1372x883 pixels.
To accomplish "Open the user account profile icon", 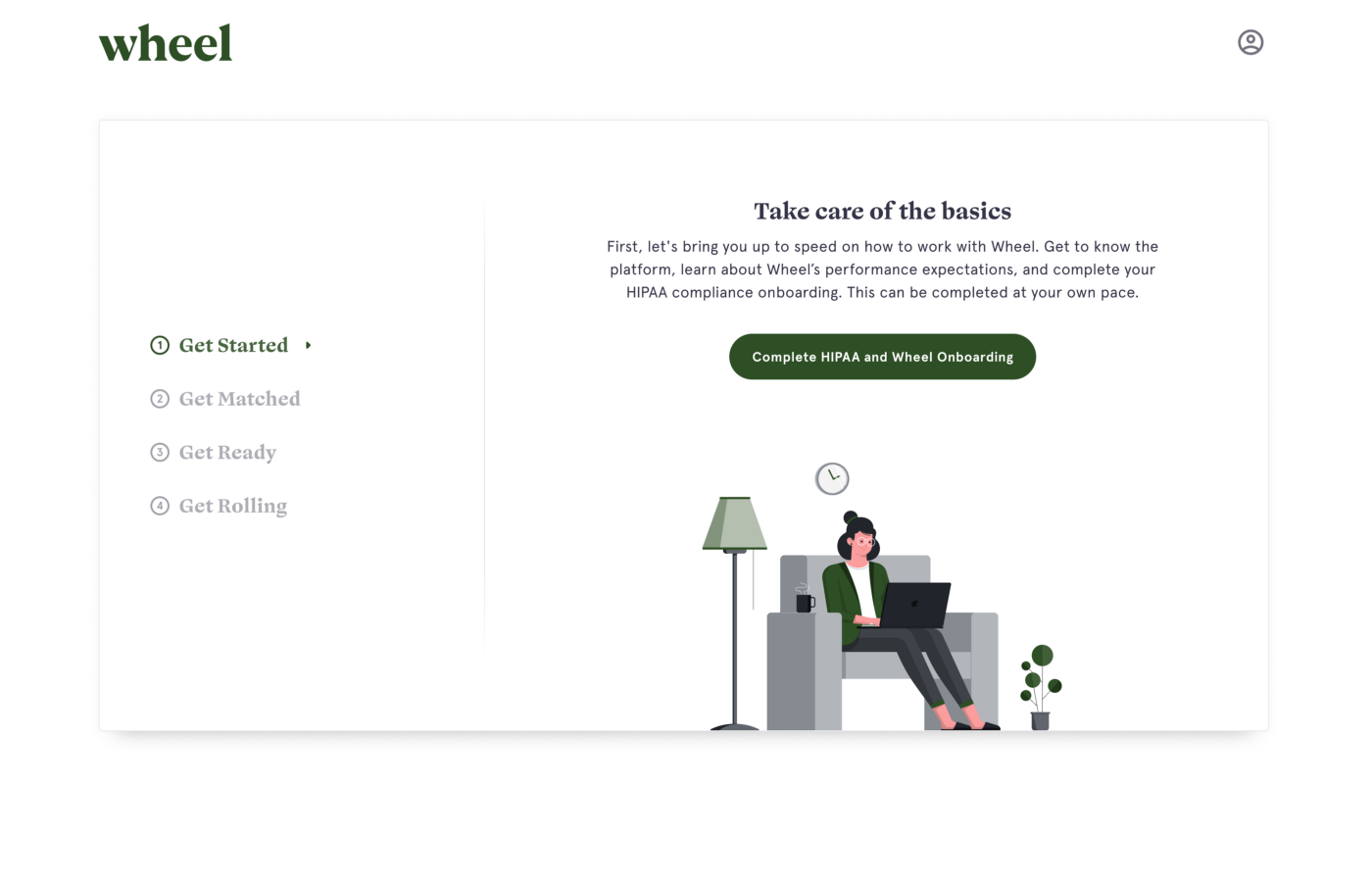I will pyautogui.click(x=1250, y=42).
